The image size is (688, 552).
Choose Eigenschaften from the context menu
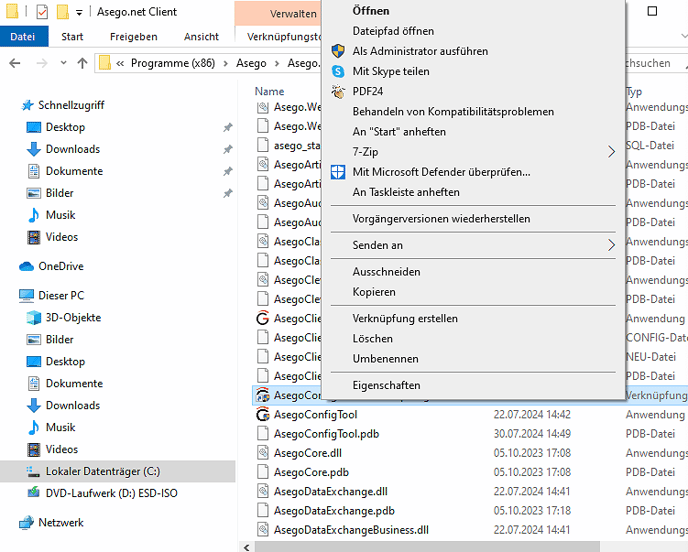click(x=386, y=385)
